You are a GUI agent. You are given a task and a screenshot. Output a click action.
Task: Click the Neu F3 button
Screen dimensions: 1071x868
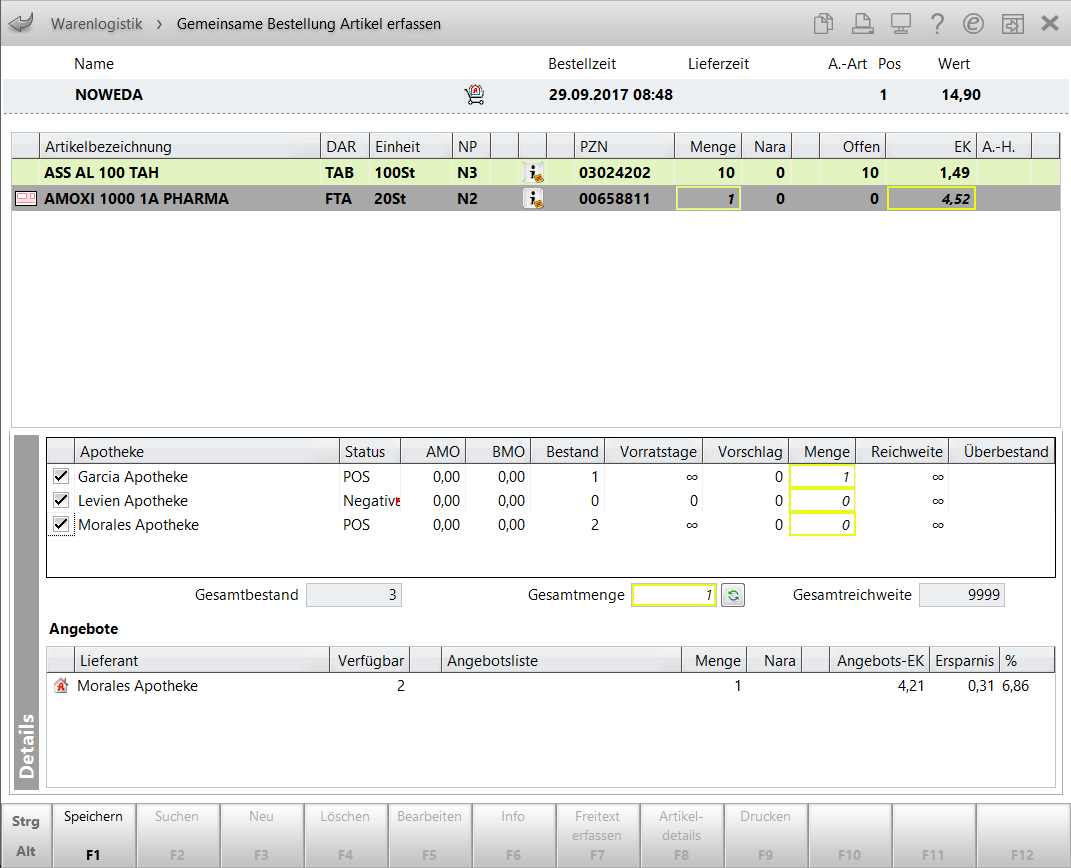pos(262,835)
